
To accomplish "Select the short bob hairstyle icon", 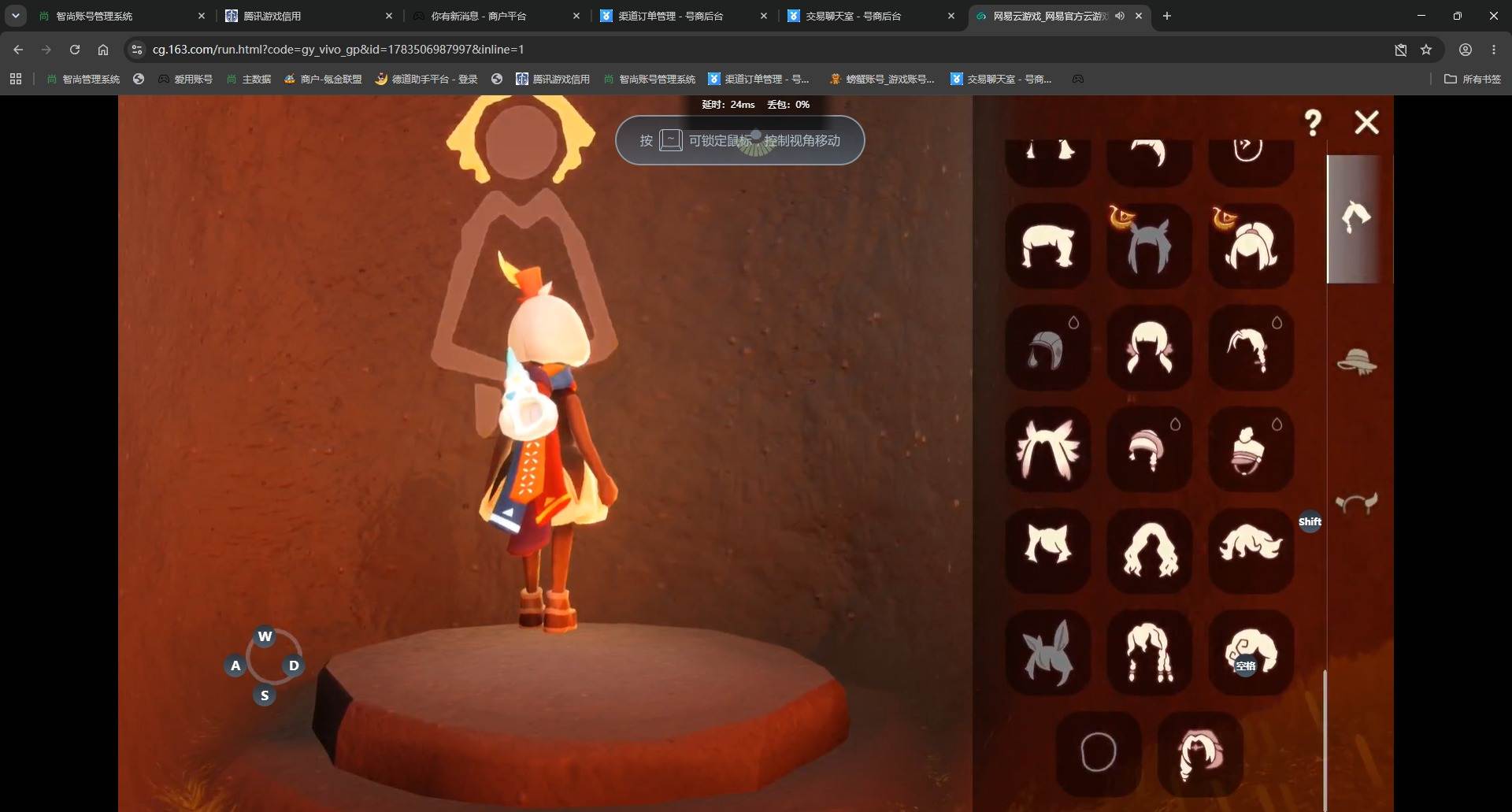I will pyautogui.click(x=1048, y=246).
